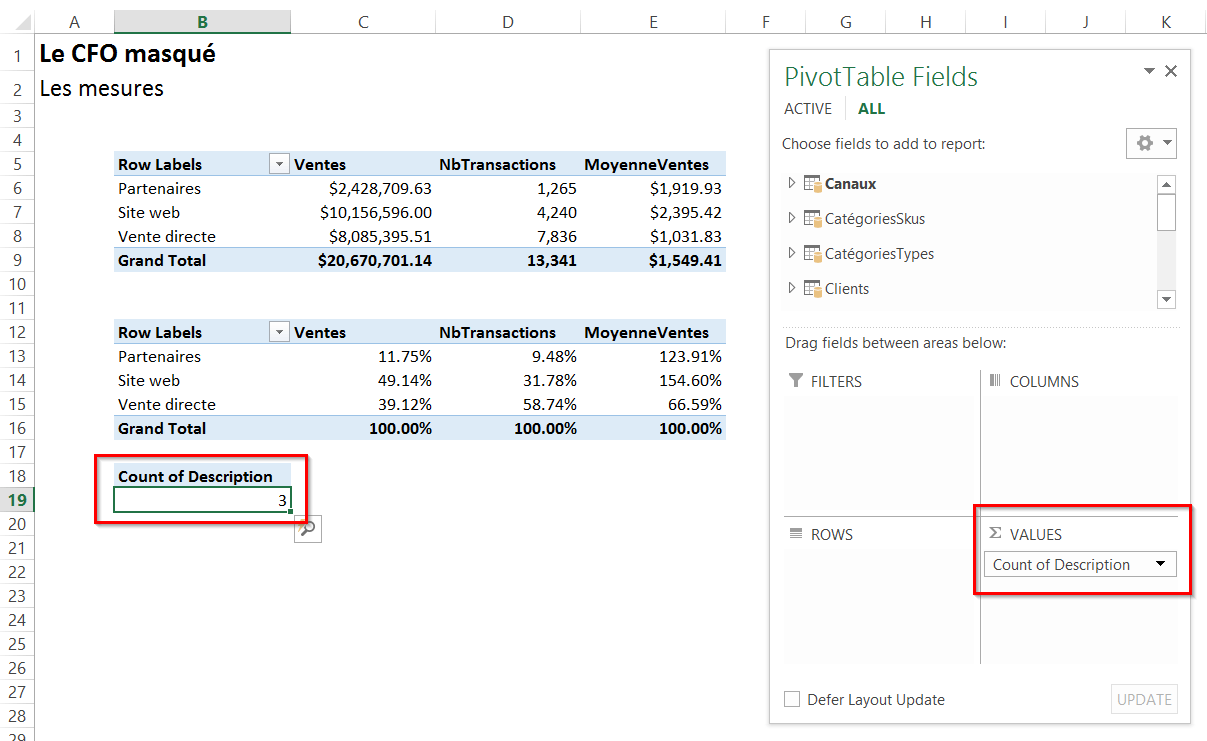This screenshot has width=1207, height=741.
Task: Click the Quick Analysis icon below cell B19
Action: click(308, 529)
